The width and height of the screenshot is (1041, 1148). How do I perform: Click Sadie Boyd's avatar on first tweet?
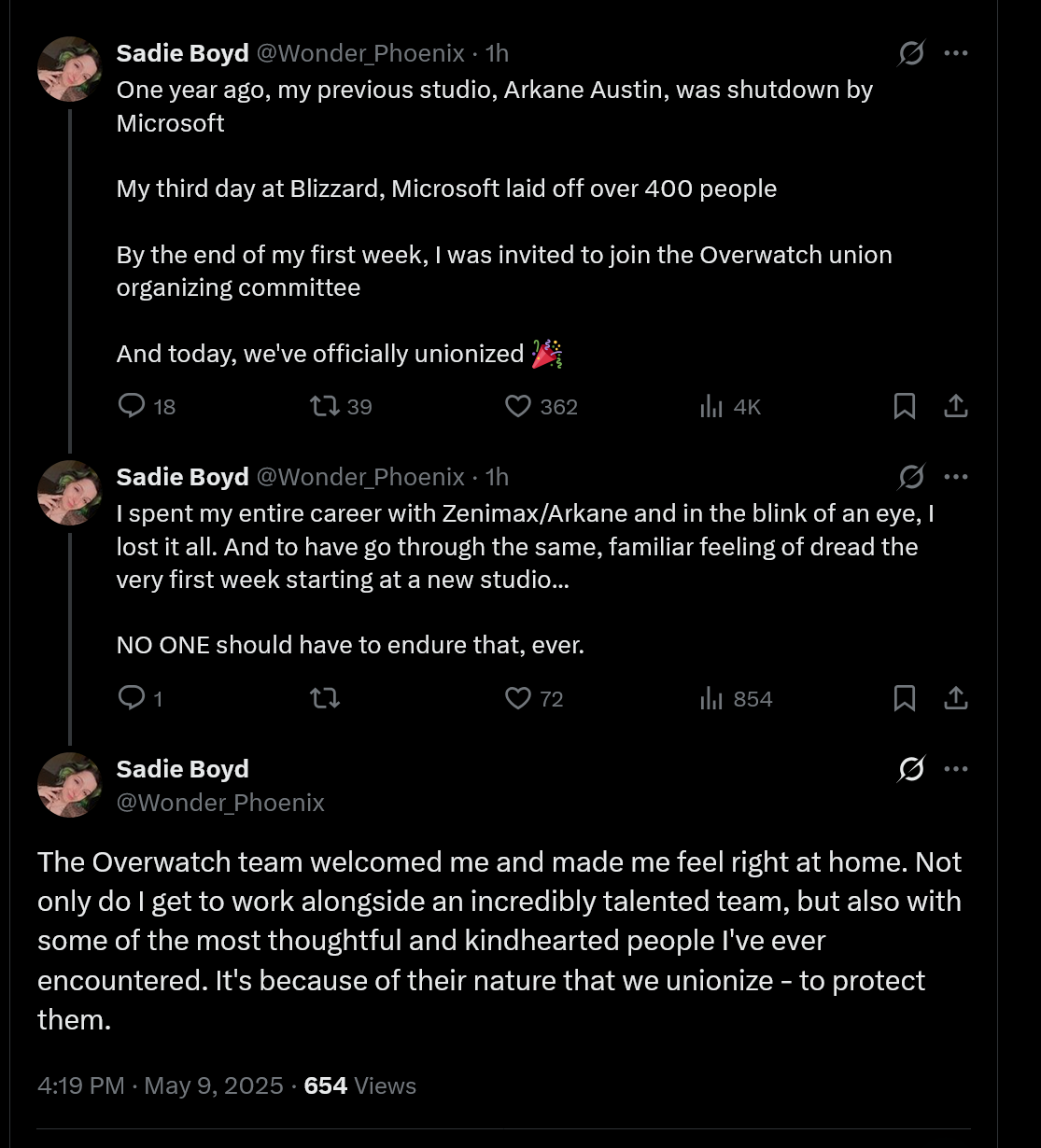pyautogui.click(x=69, y=69)
